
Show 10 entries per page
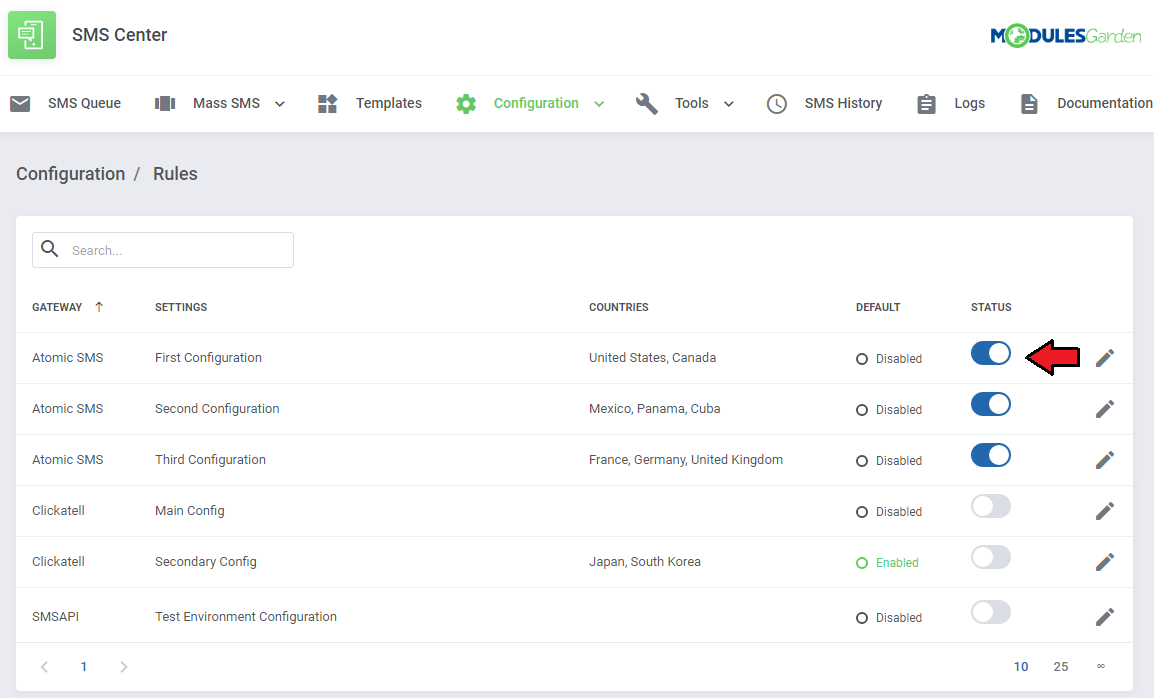[x=1021, y=666]
